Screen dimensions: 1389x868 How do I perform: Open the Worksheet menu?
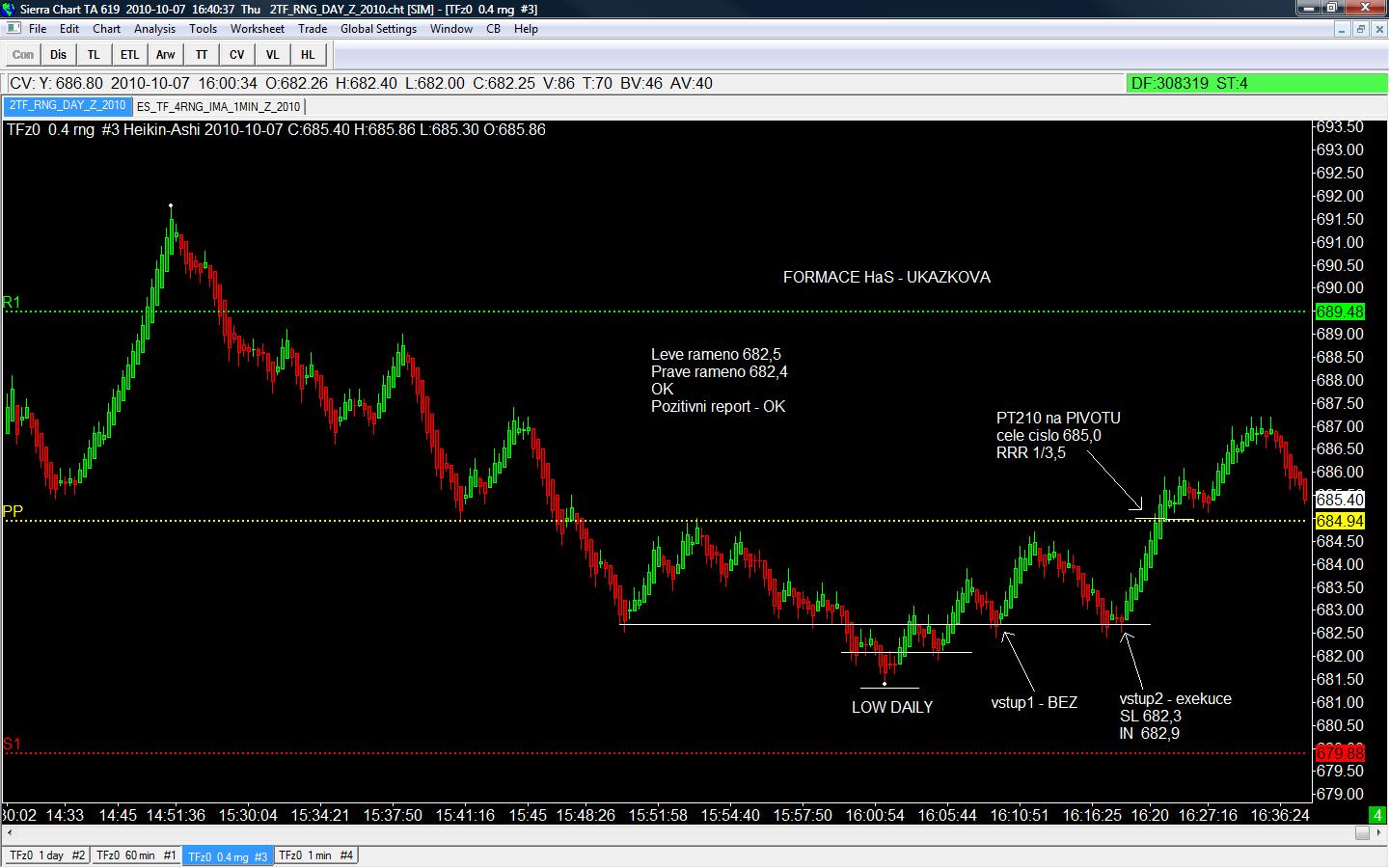coord(258,29)
